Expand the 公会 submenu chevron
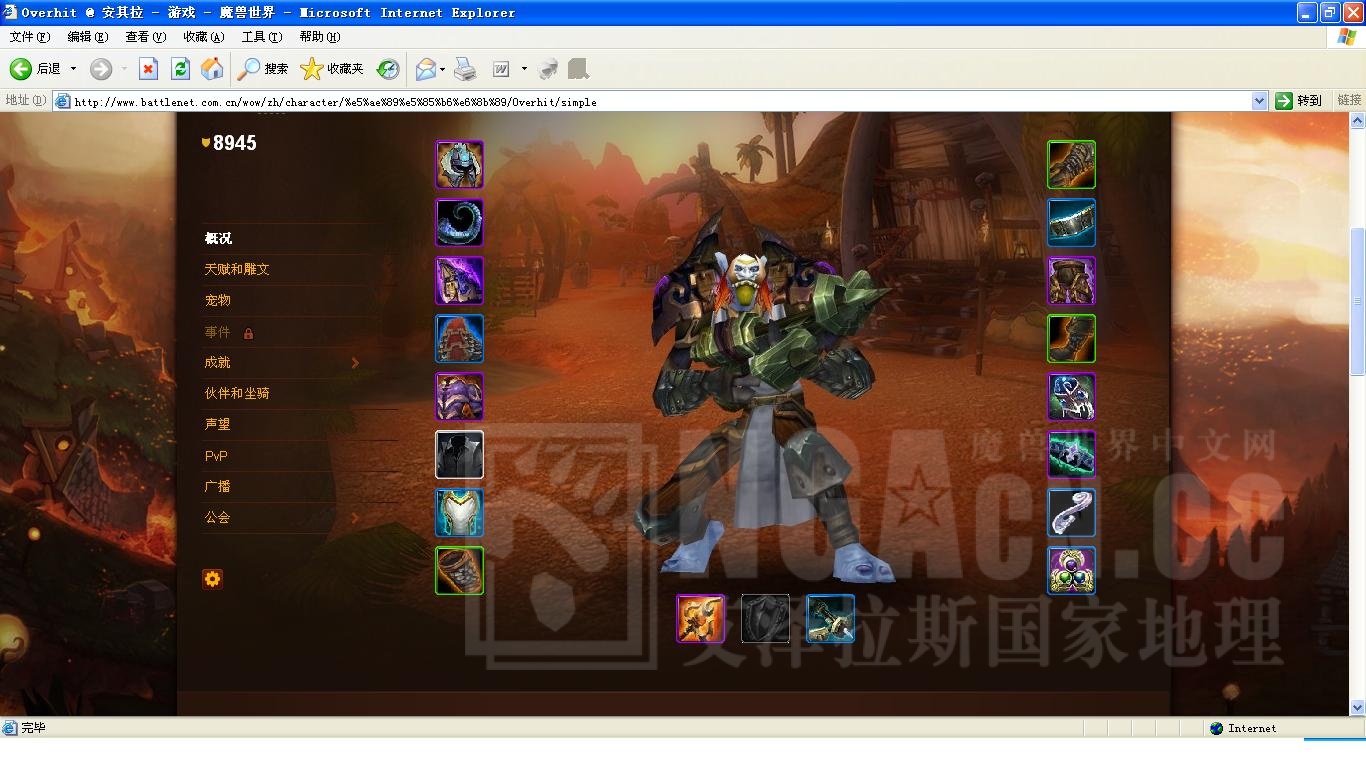Image resolution: width=1366 pixels, height=768 pixels. point(355,518)
